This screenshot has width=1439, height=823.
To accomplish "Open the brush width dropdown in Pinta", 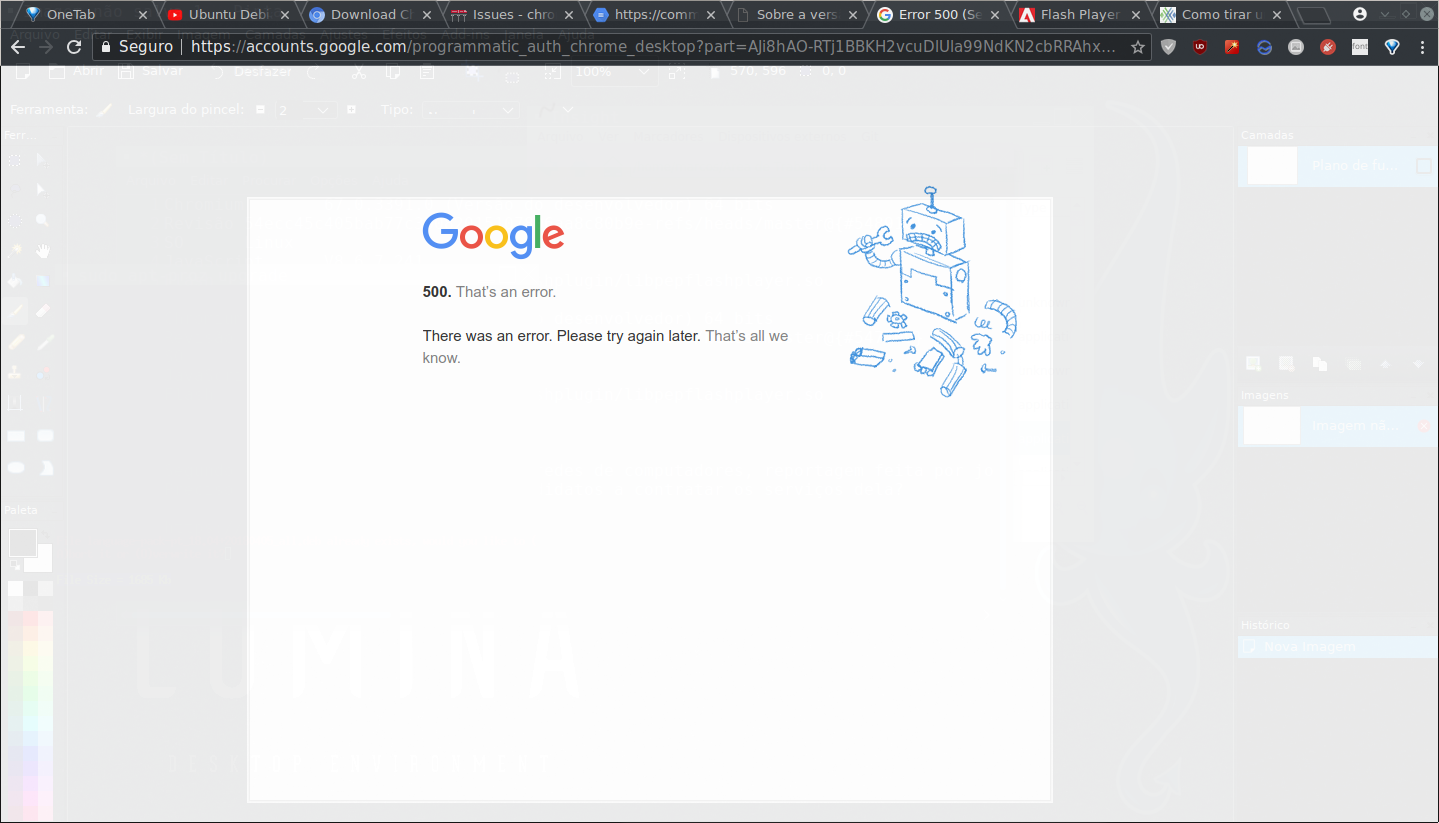I will [x=323, y=110].
